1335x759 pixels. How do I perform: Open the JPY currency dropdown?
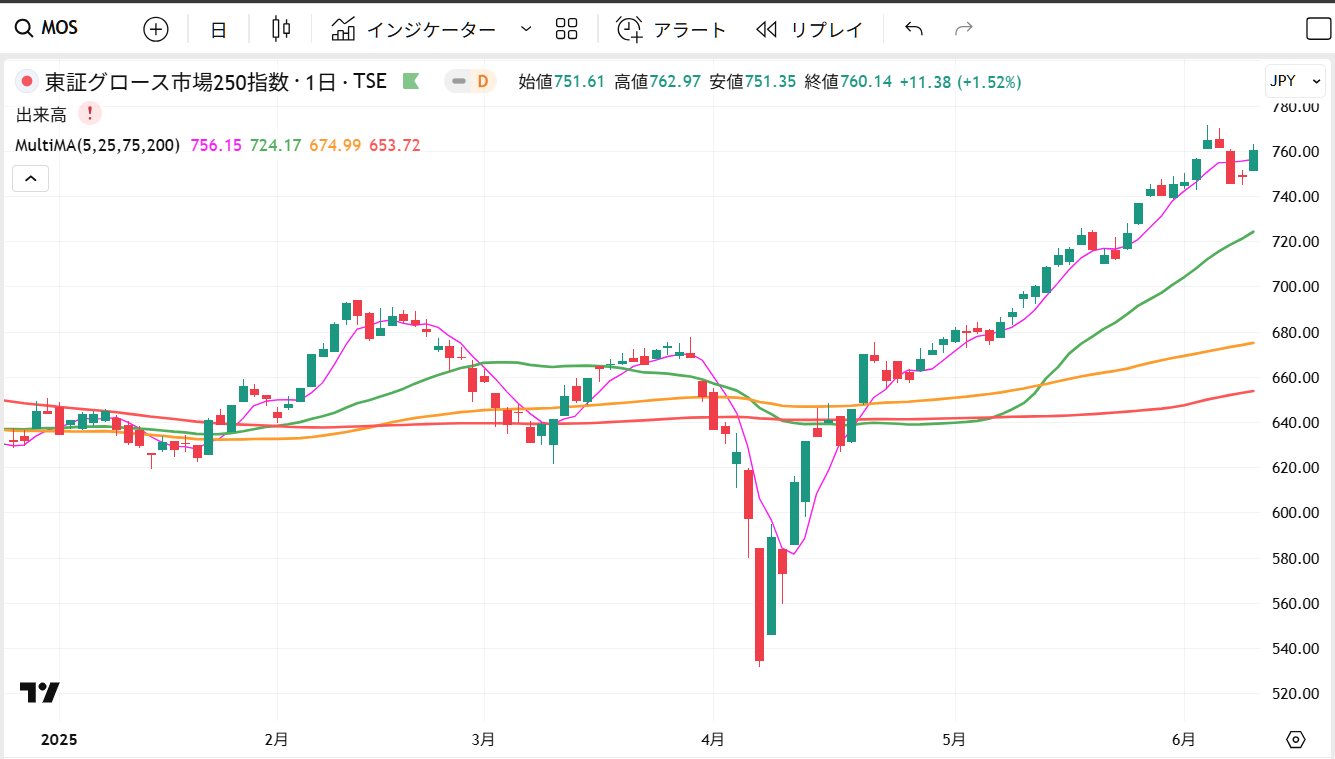coord(1296,81)
